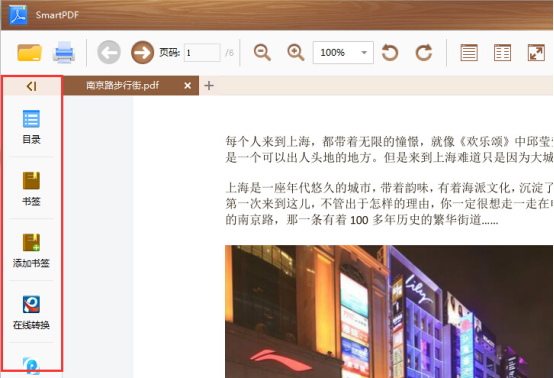Open 在线转换 online conversion
Screen dimensions: 554x378
coord(31,313)
